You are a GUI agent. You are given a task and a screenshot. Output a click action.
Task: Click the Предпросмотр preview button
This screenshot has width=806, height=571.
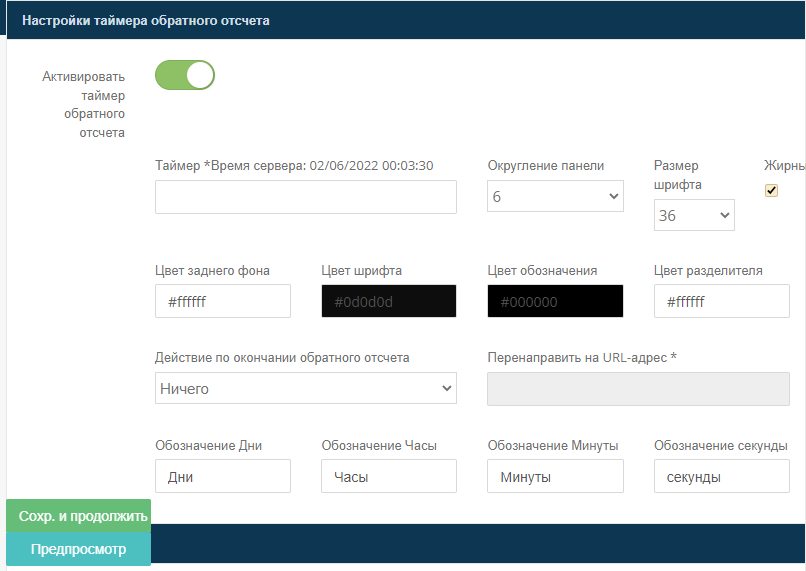[78, 549]
